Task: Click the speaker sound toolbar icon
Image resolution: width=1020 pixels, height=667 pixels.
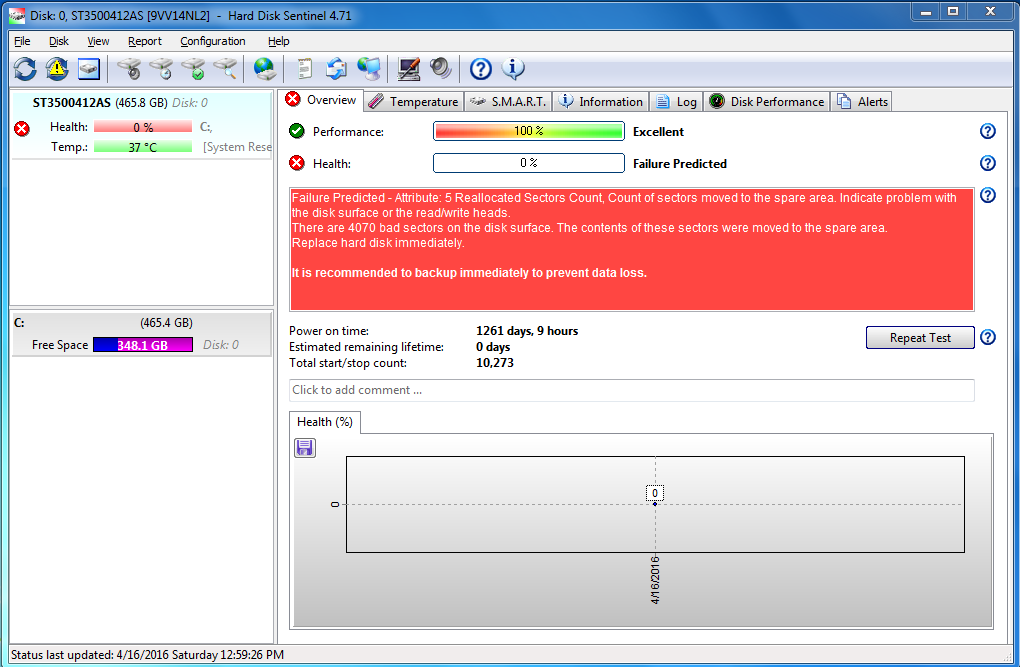Action: point(440,68)
